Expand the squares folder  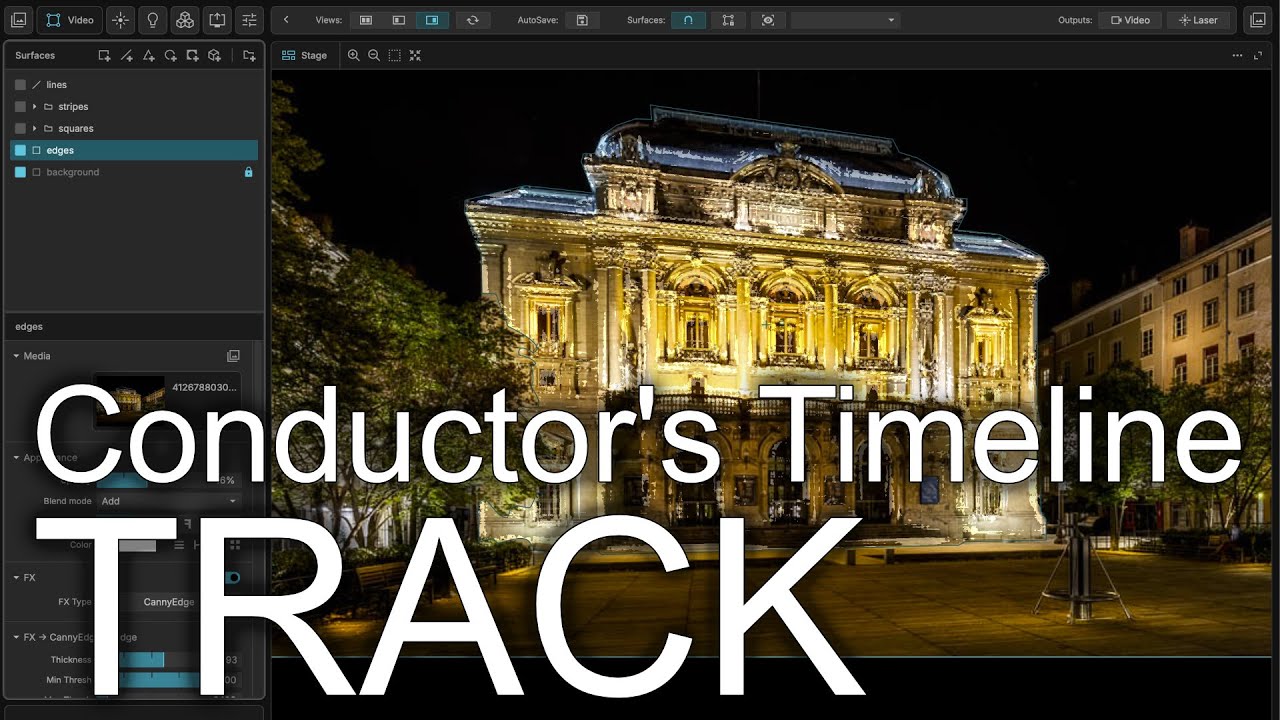coord(34,129)
